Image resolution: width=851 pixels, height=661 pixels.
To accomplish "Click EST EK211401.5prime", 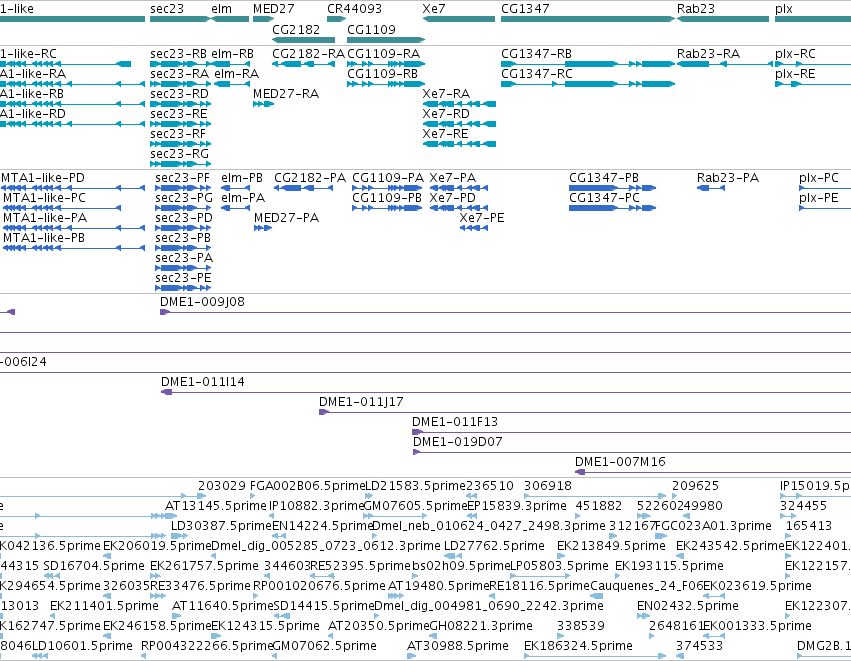I will 104,606.
